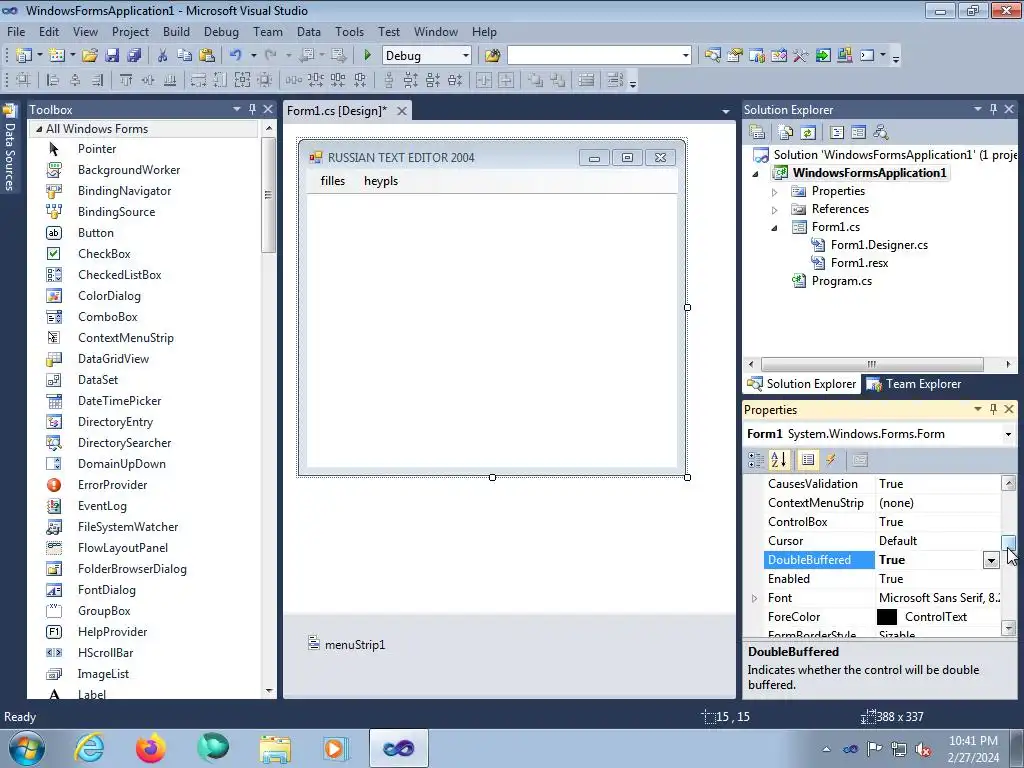Toggle the Alphabetical sort in Properties

coord(778,460)
